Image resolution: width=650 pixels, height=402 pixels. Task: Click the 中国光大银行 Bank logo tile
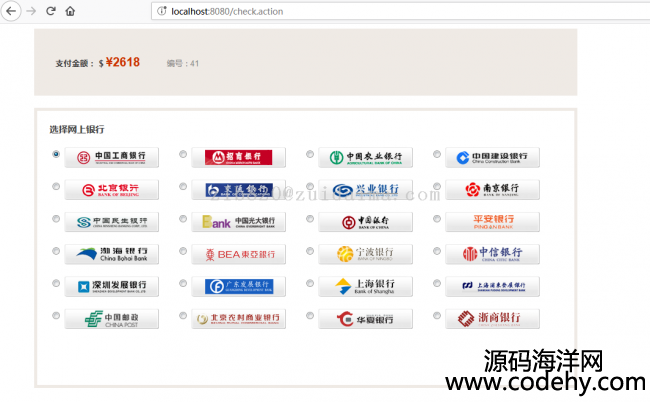[x=238, y=222]
